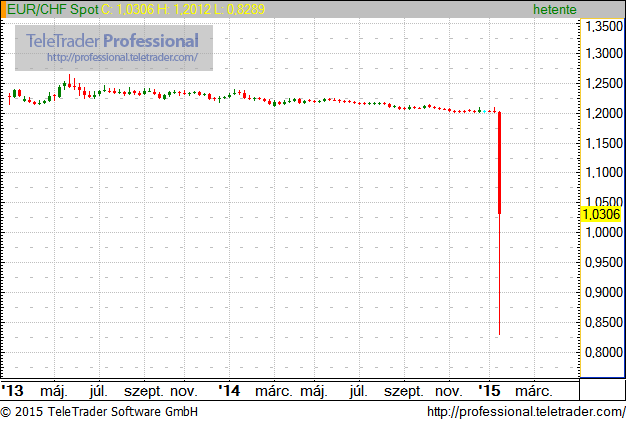626x421 pixels.
Task: Click the 1,0000 price axis label
Action: point(604,232)
